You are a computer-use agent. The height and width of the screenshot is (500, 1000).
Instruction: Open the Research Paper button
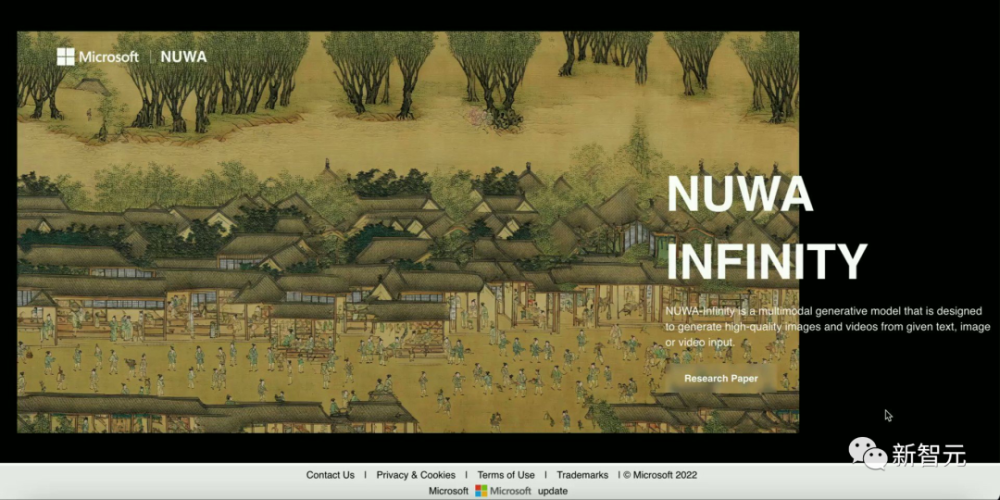tap(721, 379)
